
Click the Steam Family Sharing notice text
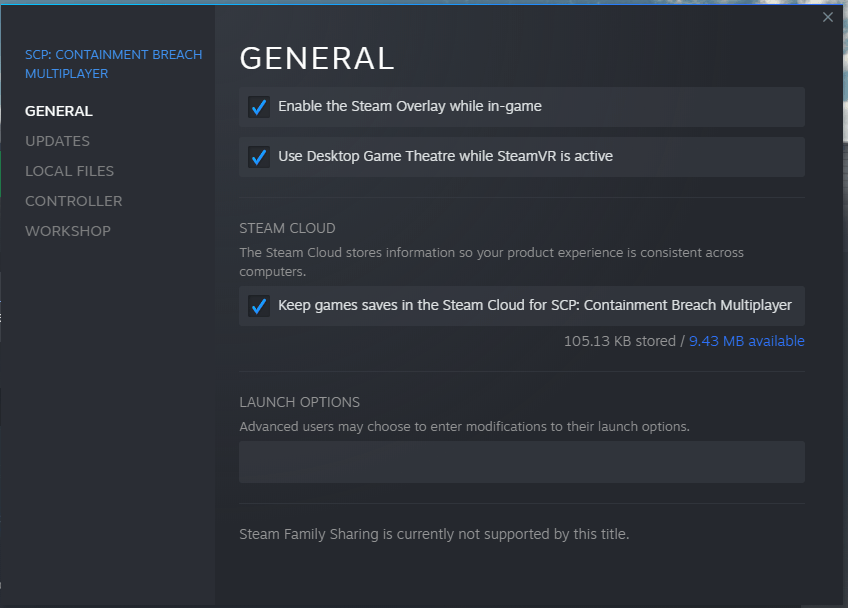(434, 534)
